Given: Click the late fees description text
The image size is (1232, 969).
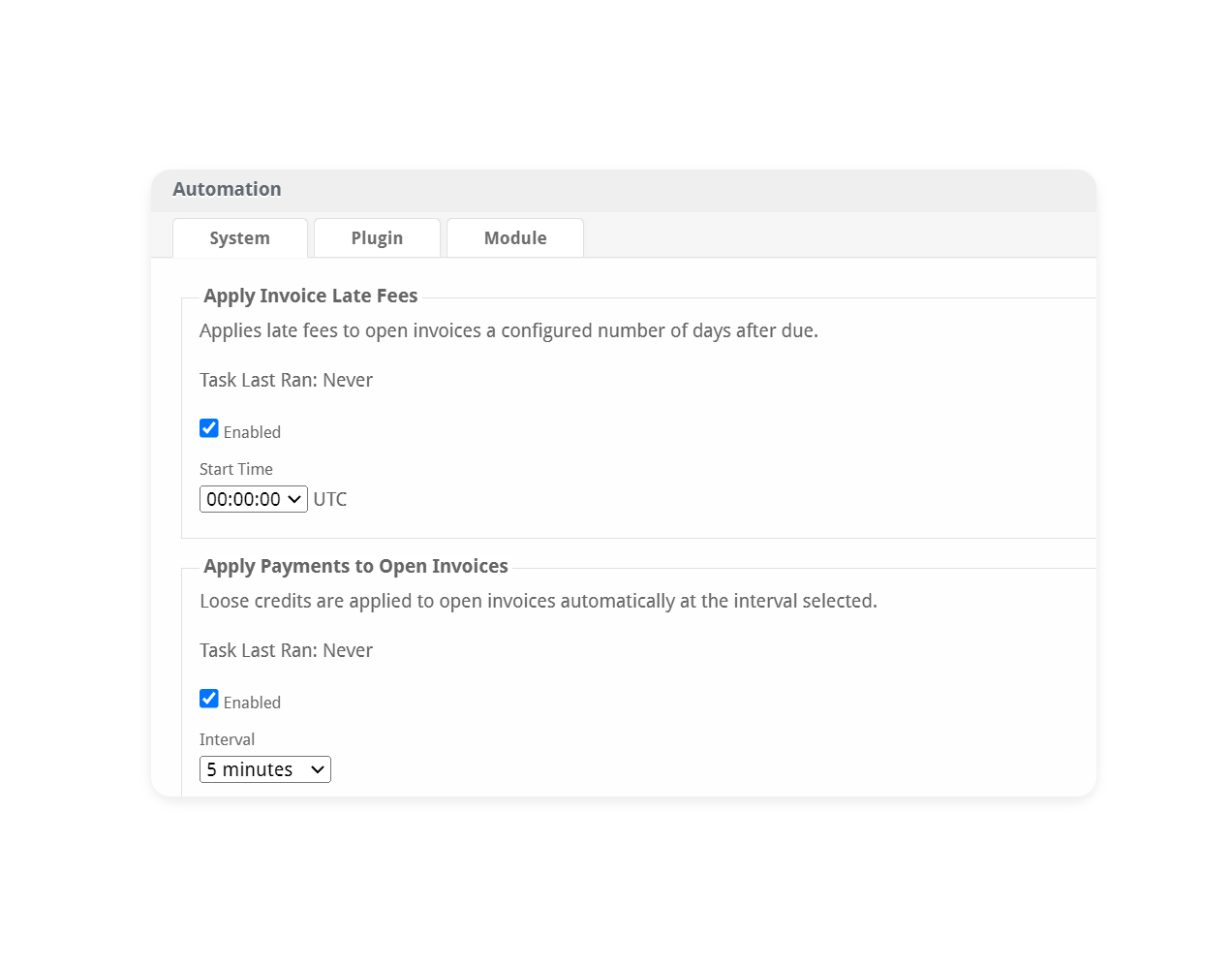Looking at the screenshot, I should coord(508,330).
